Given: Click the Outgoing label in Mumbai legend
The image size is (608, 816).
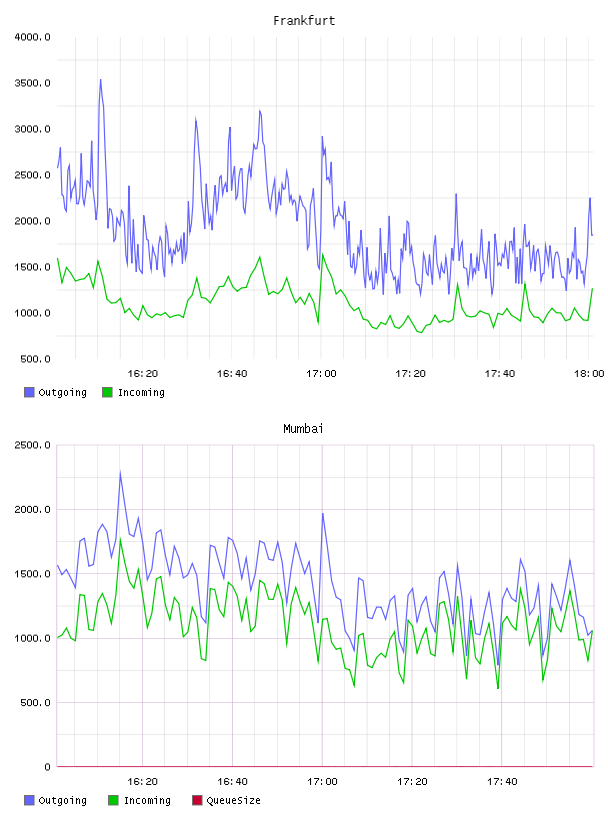Looking at the screenshot, I should click(x=62, y=800).
